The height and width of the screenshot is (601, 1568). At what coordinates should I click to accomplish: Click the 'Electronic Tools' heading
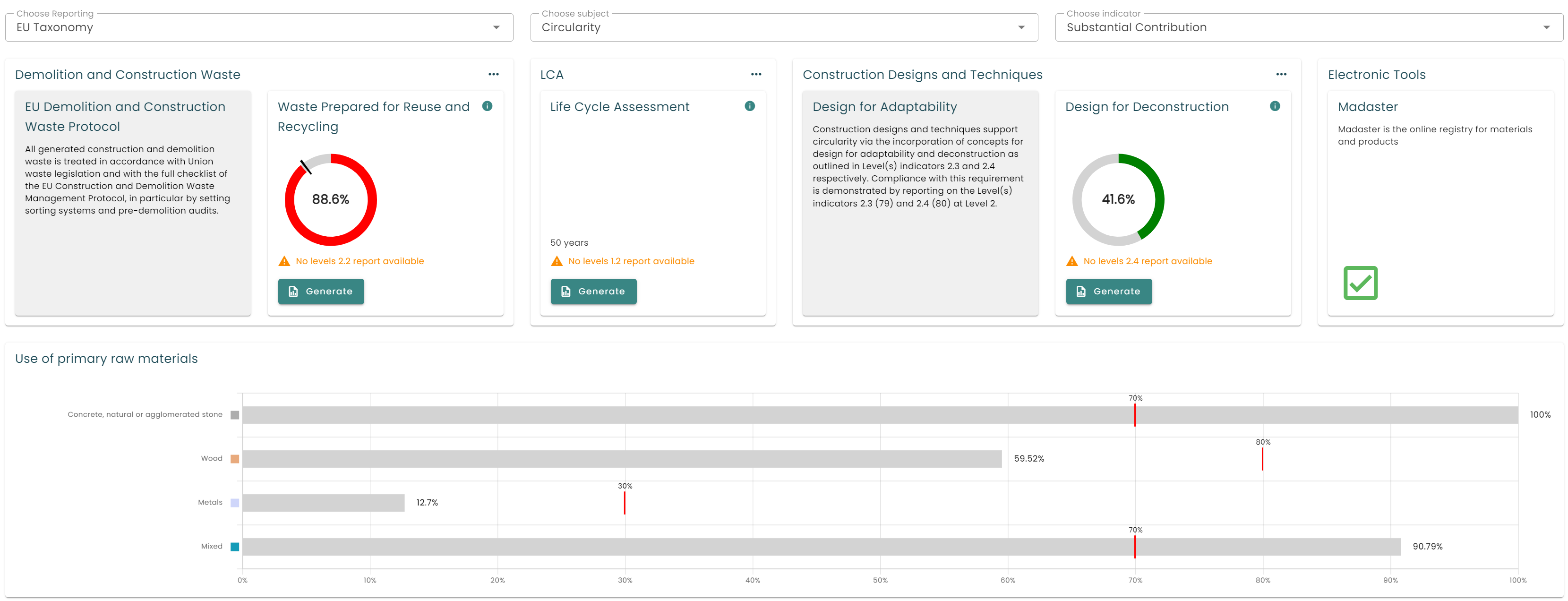(x=1376, y=75)
